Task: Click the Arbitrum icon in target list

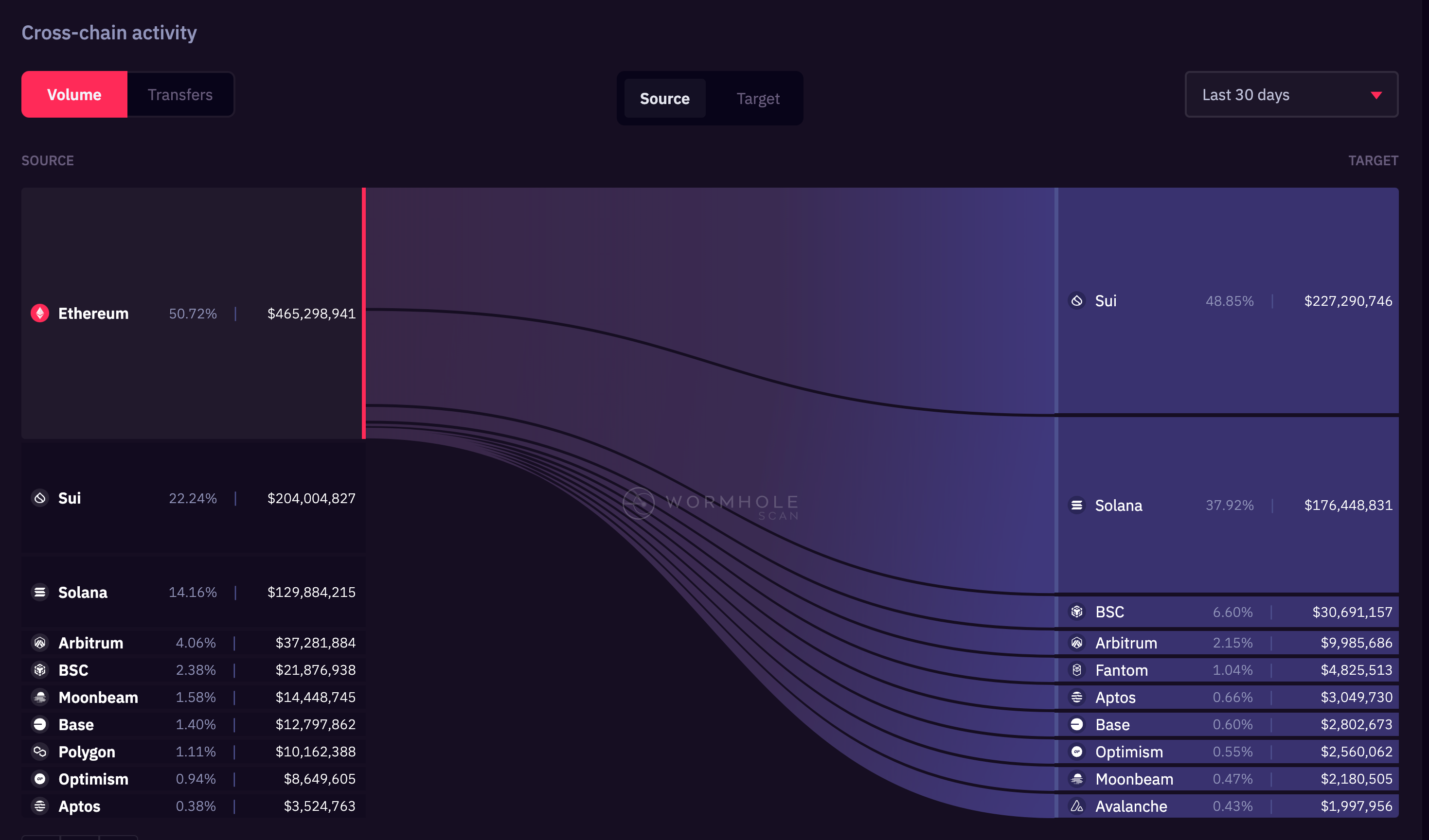Action: 1077,643
